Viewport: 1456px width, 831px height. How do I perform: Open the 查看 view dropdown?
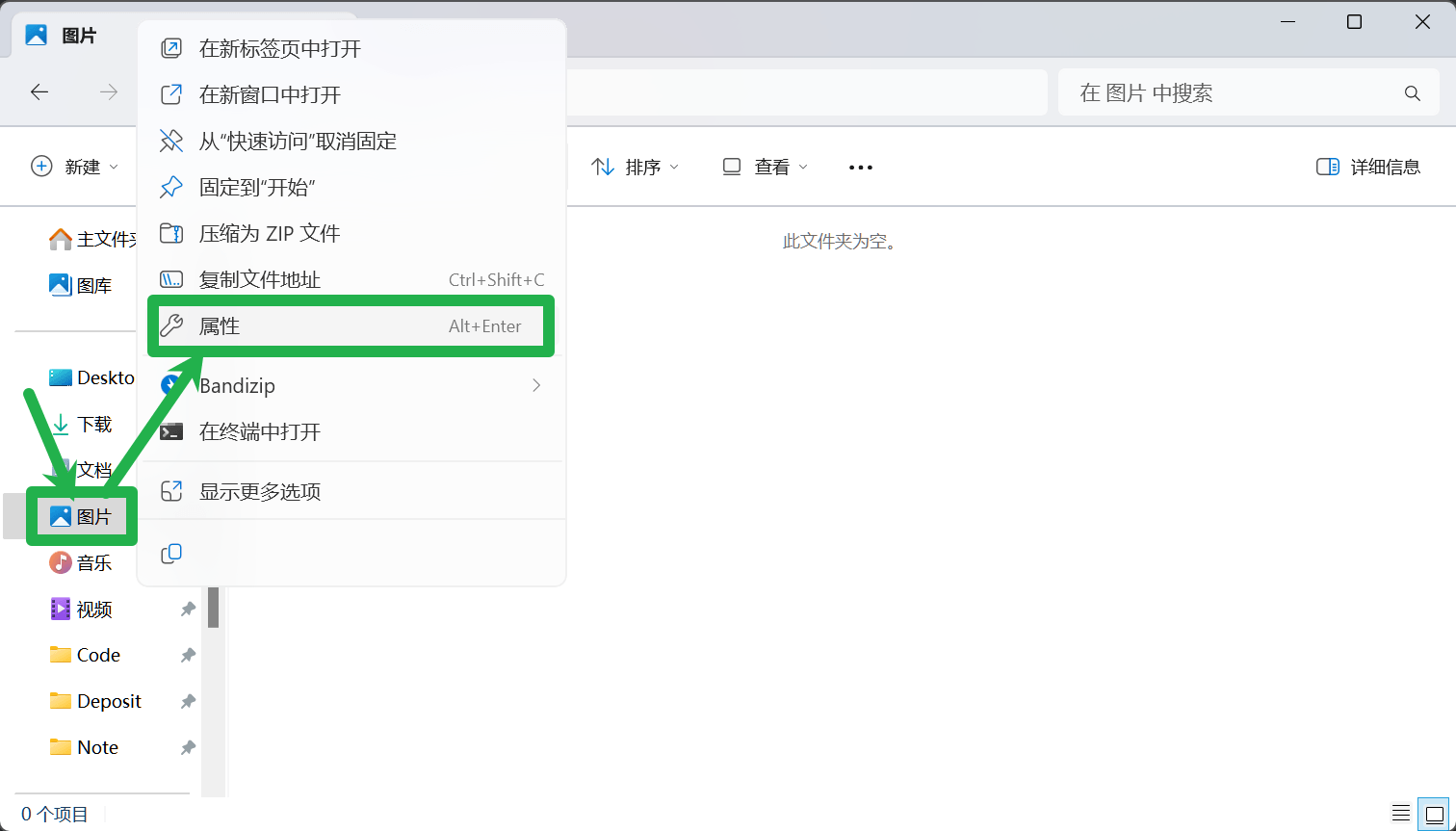click(766, 167)
